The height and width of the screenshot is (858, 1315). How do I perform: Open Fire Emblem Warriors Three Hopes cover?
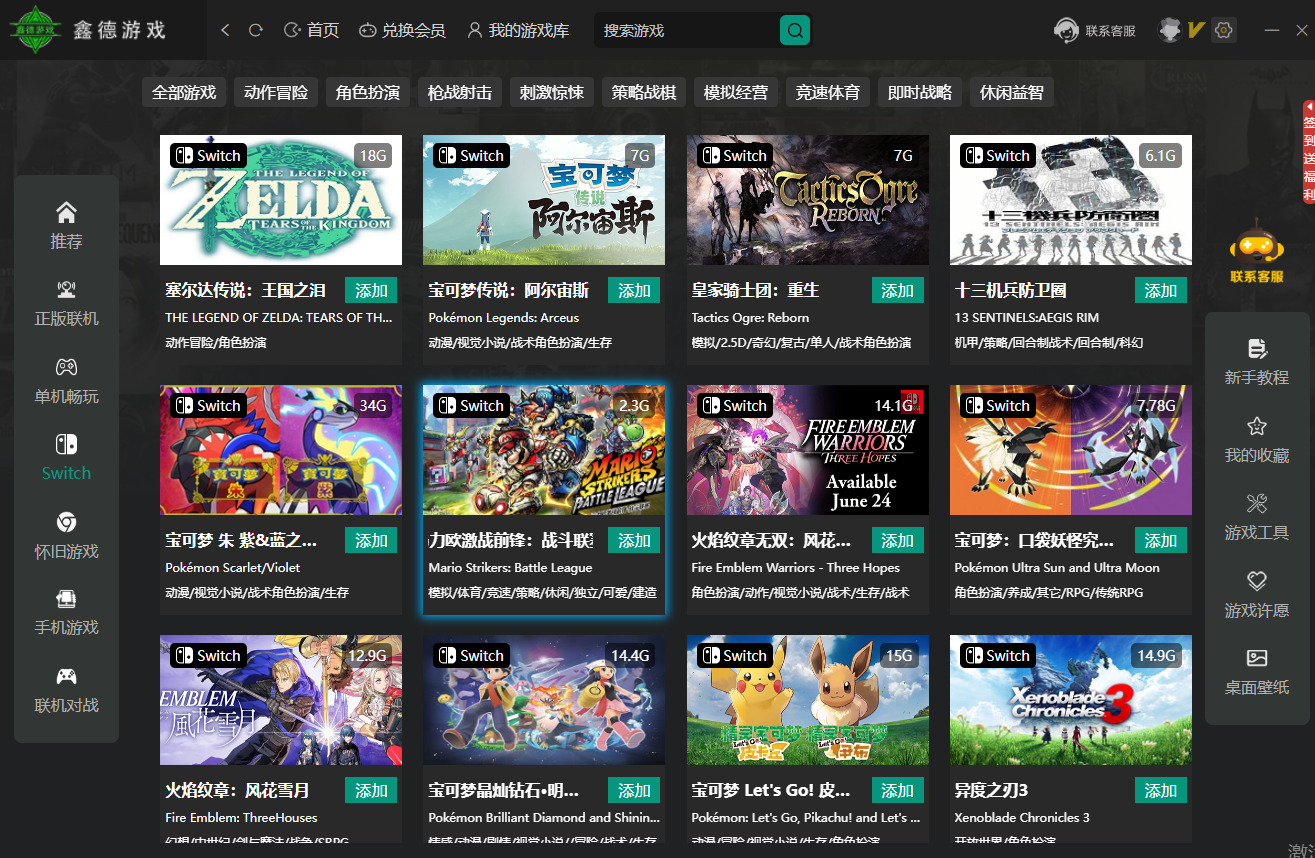click(x=808, y=450)
